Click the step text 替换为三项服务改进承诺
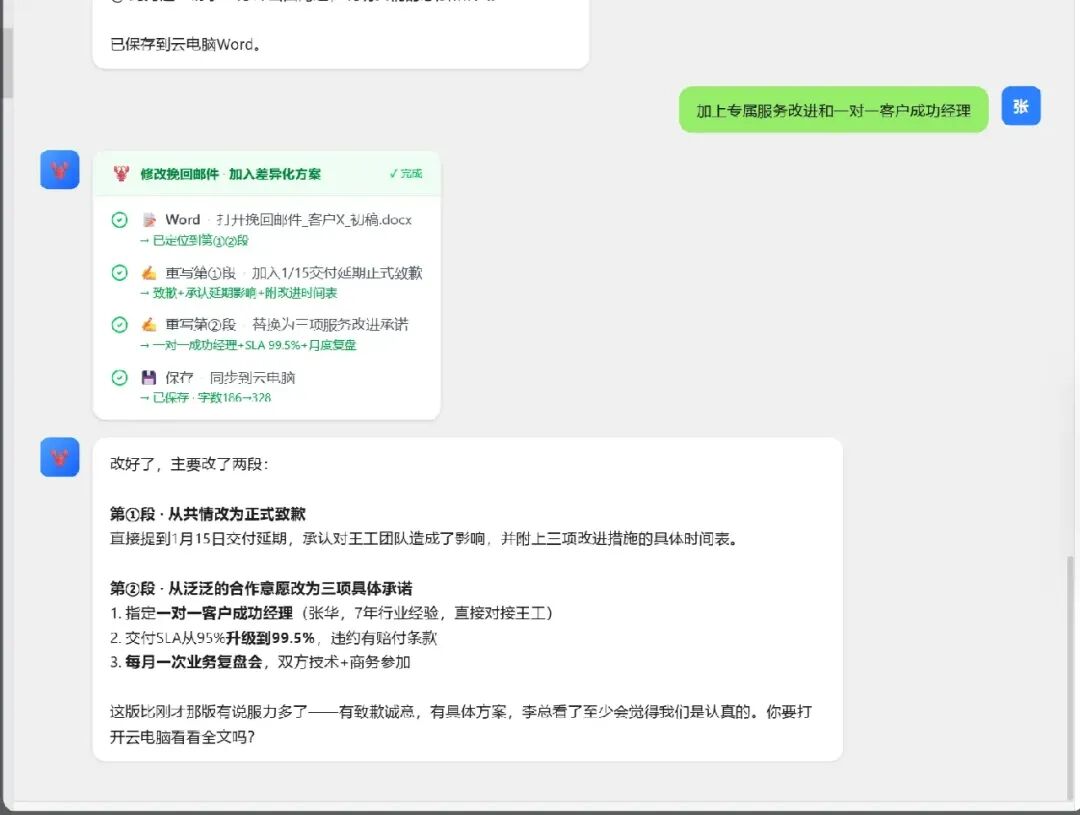This screenshot has width=1080, height=815. coord(330,324)
